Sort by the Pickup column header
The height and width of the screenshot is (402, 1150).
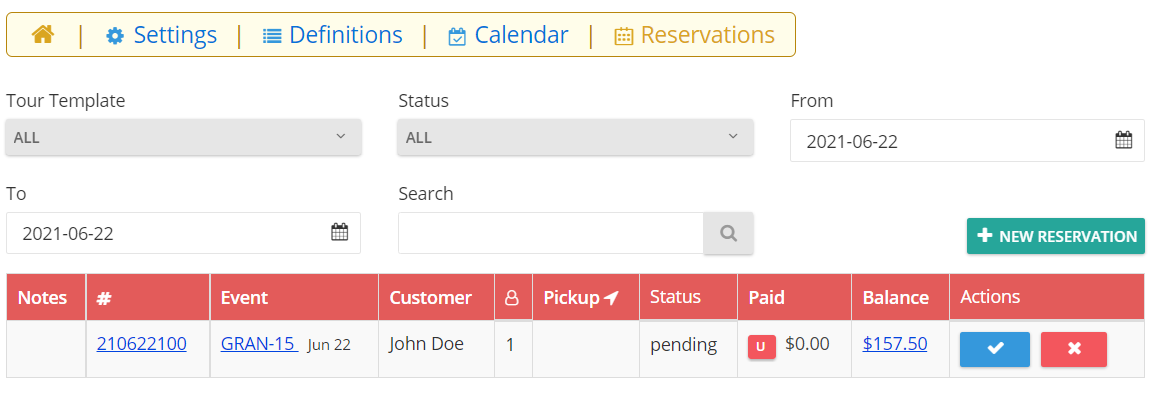pos(582,297)
